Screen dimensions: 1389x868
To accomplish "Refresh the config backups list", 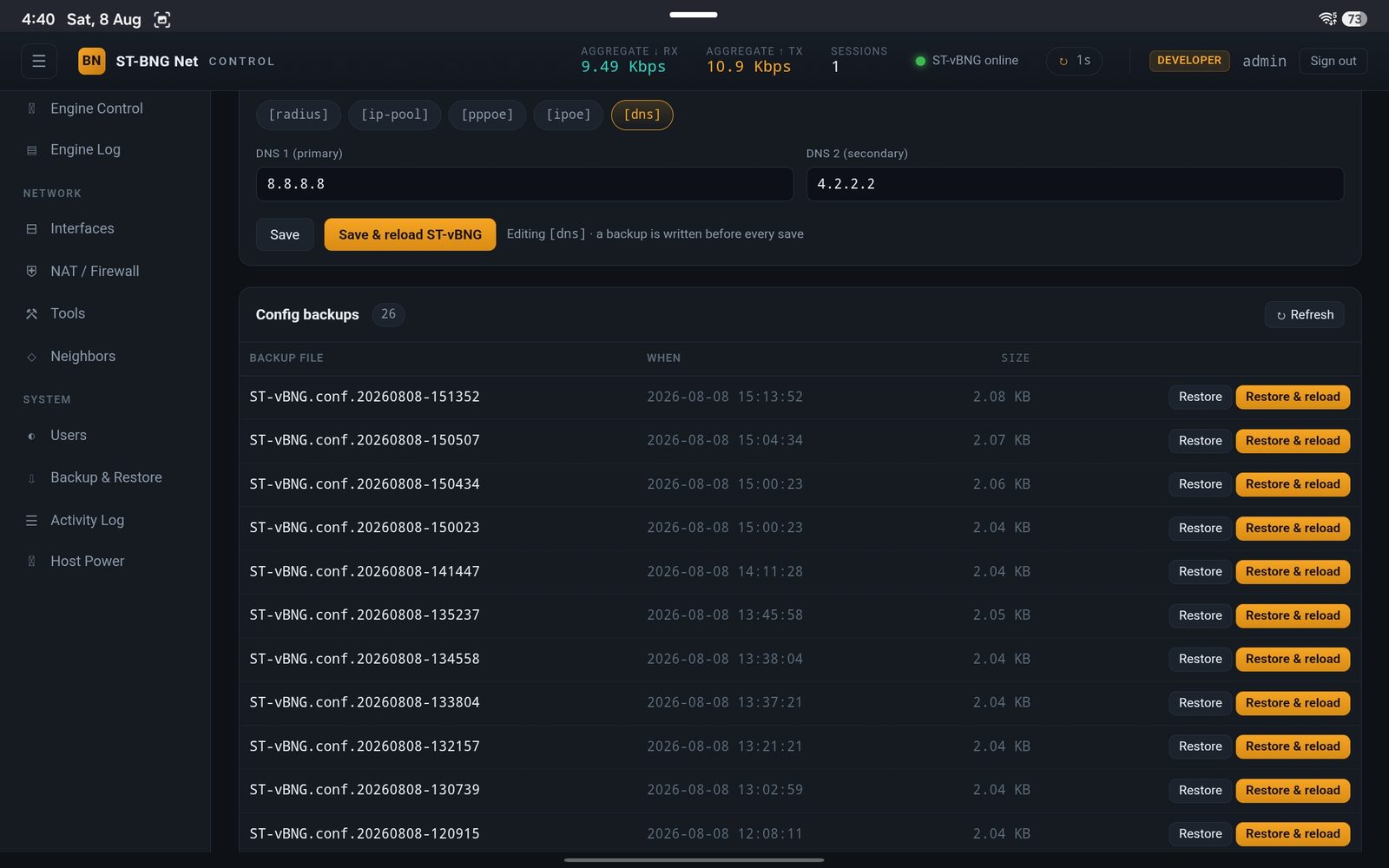I will 1304,315.
